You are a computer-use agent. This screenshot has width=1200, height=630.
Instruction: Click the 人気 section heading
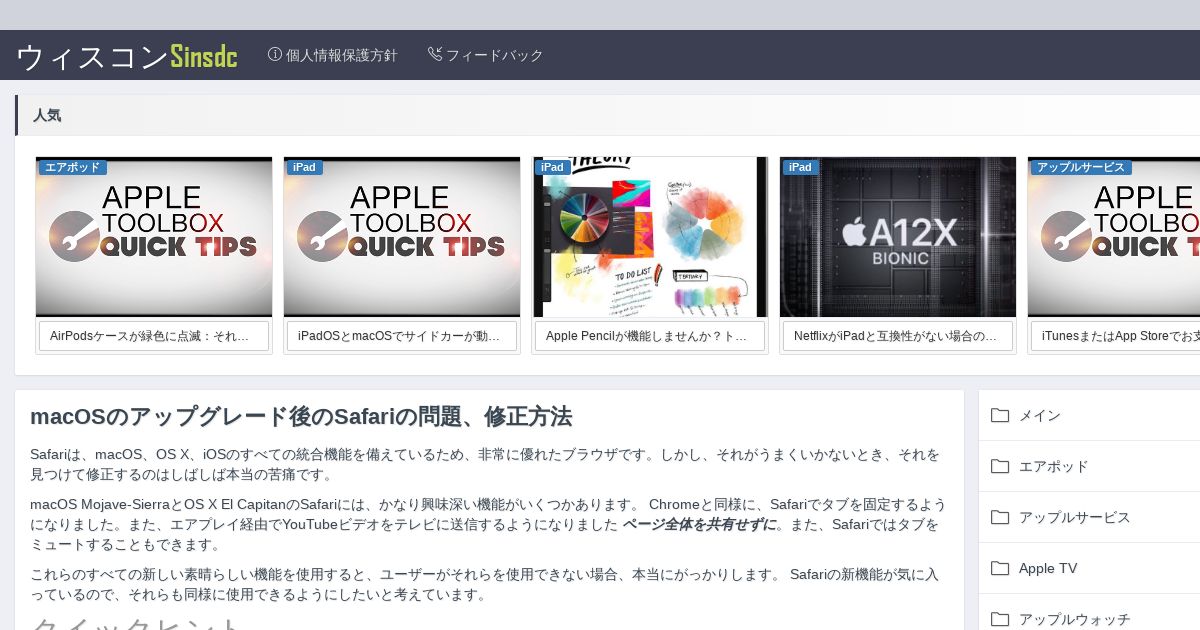[x=47, y=115]
